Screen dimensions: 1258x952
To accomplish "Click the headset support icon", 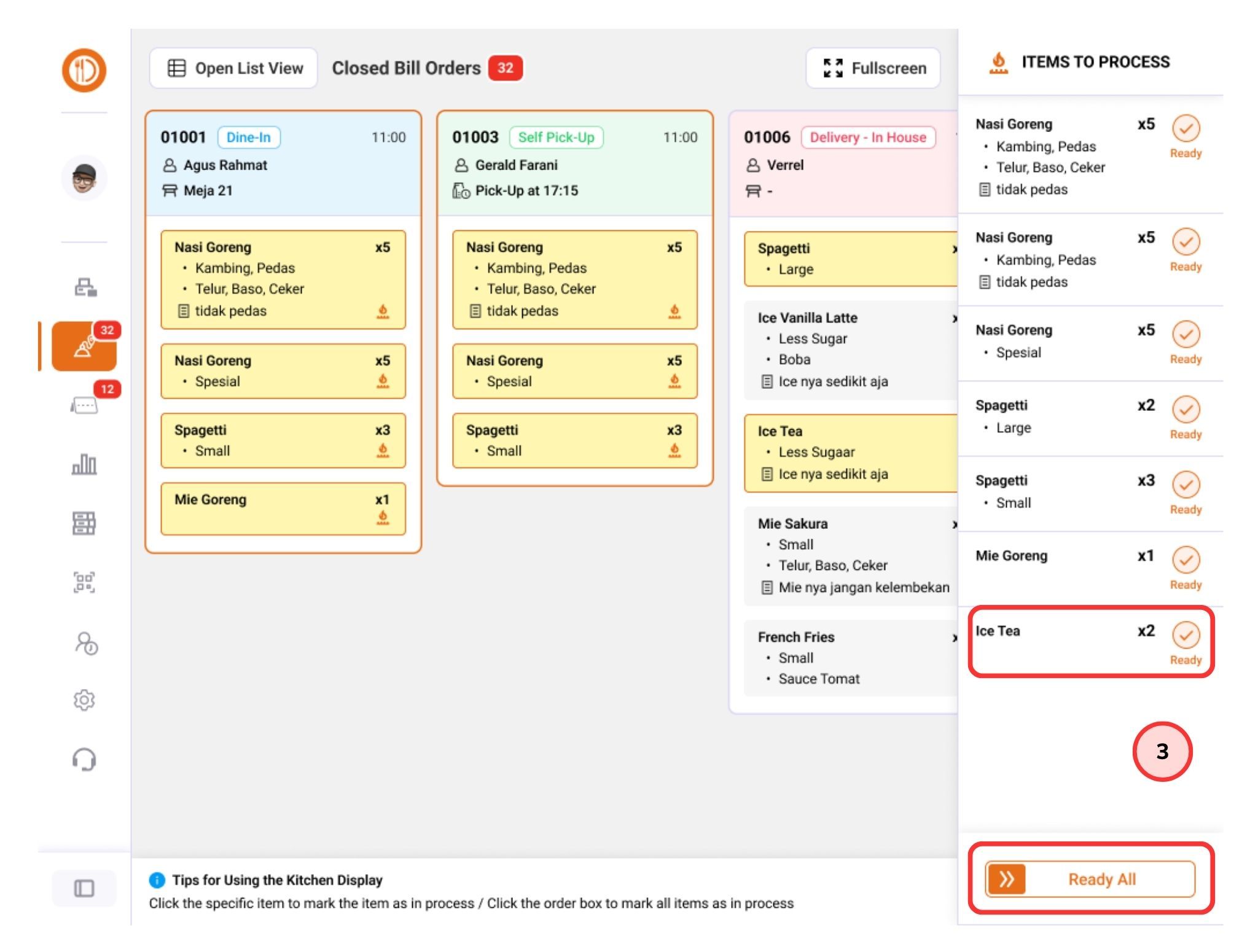I will click(x=84, y=760).
